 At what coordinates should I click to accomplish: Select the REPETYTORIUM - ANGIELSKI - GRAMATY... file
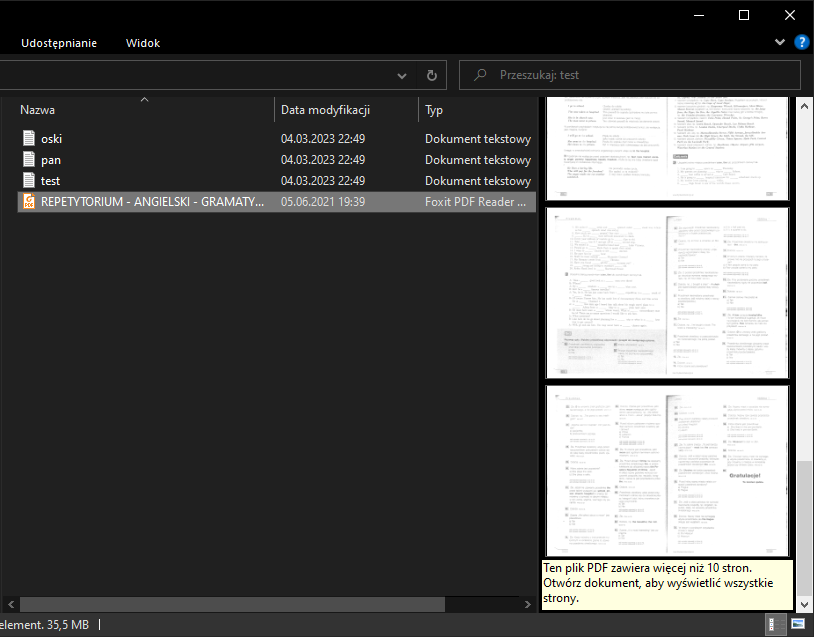[x=152, y=201]
